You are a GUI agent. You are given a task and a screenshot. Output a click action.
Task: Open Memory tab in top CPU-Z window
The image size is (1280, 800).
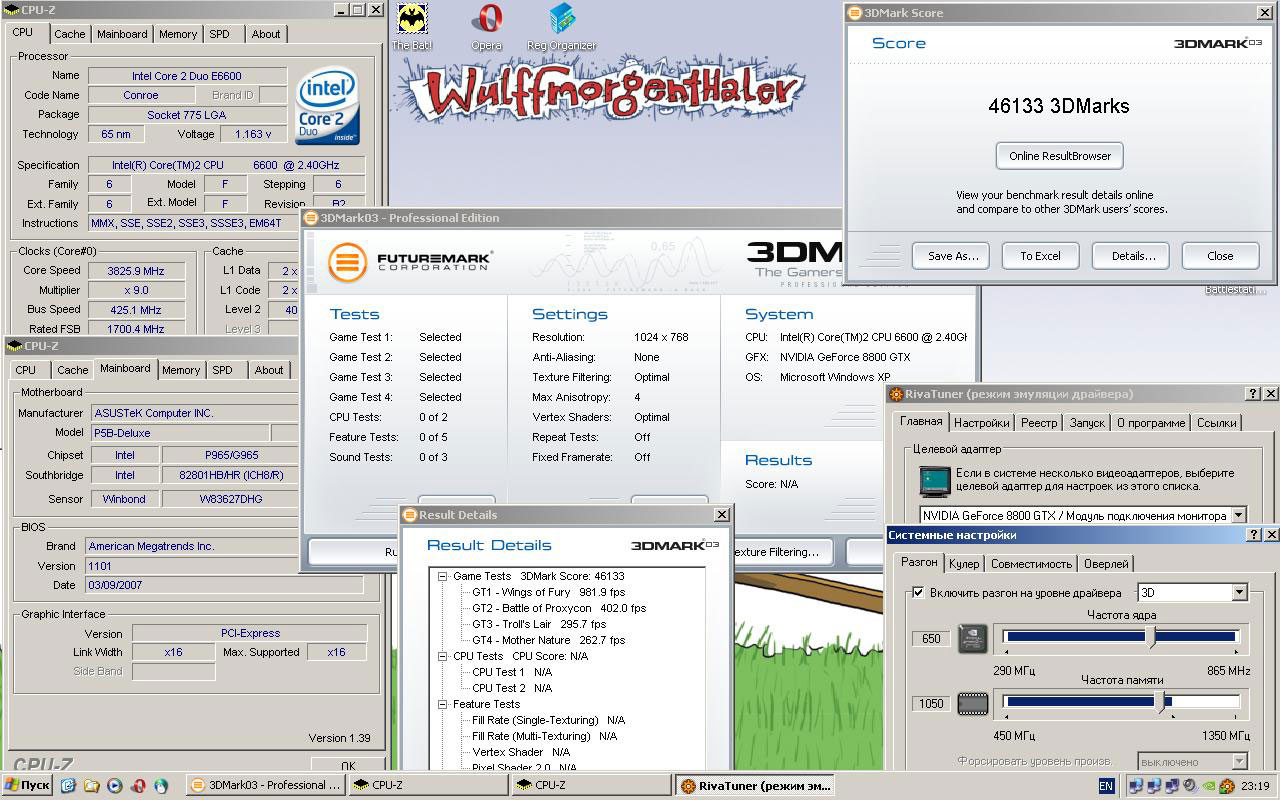178,34
